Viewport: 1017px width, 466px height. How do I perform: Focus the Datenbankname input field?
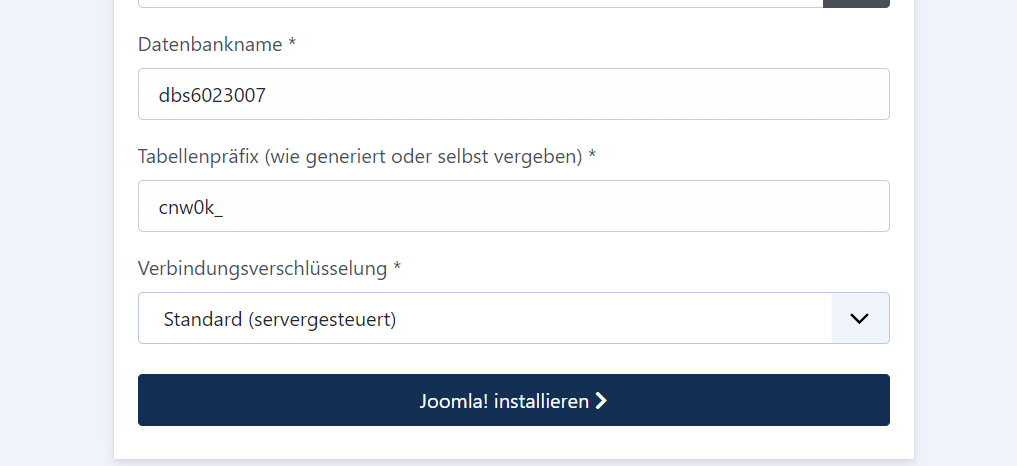click(x=514, y=94)
